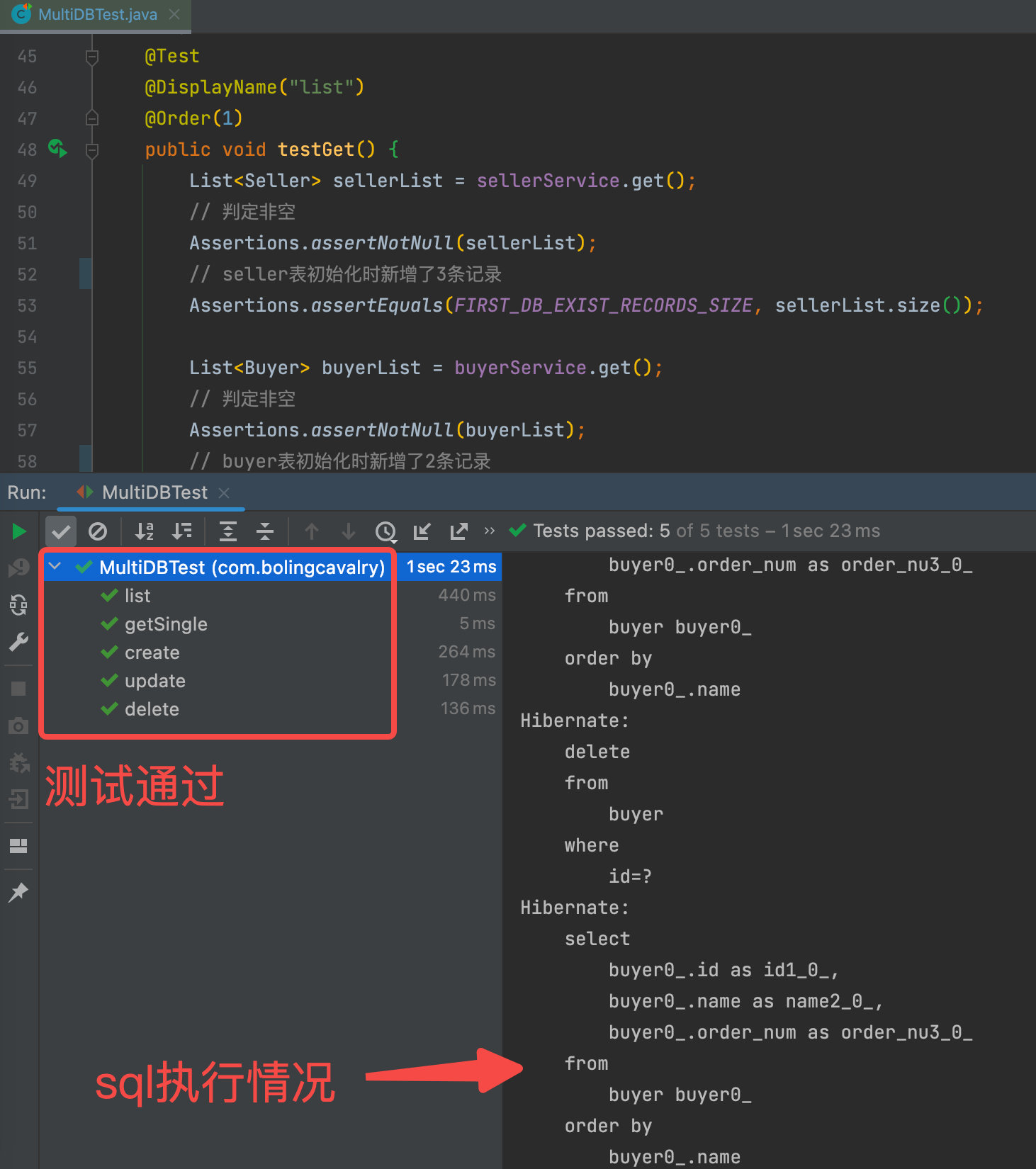The image size is (1036, 1169).
Task: Sort tests alphabetically icon
Action: (145, 531)
